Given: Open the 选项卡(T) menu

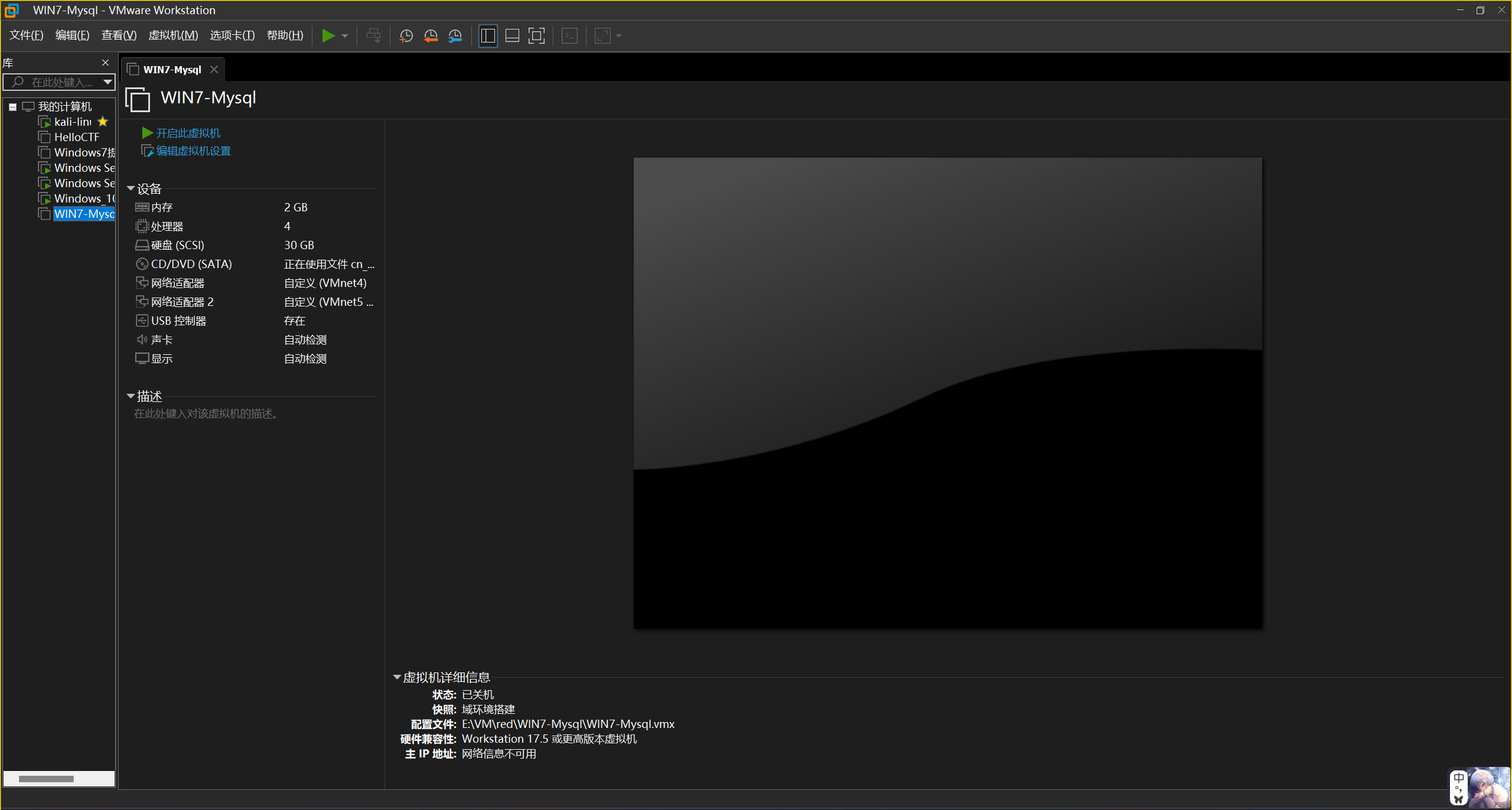Looking at the screenshot, I should click(x=232, y=35).
